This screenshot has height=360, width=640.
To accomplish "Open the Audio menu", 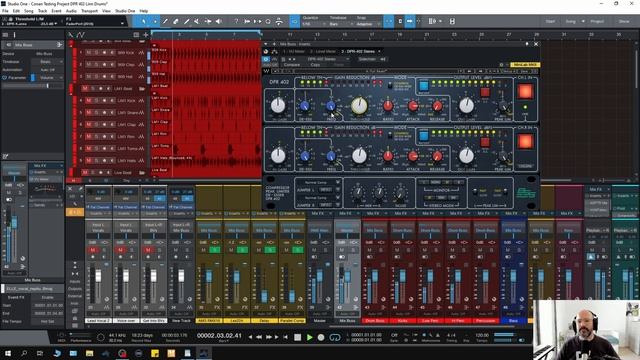I will pos(71,11).
